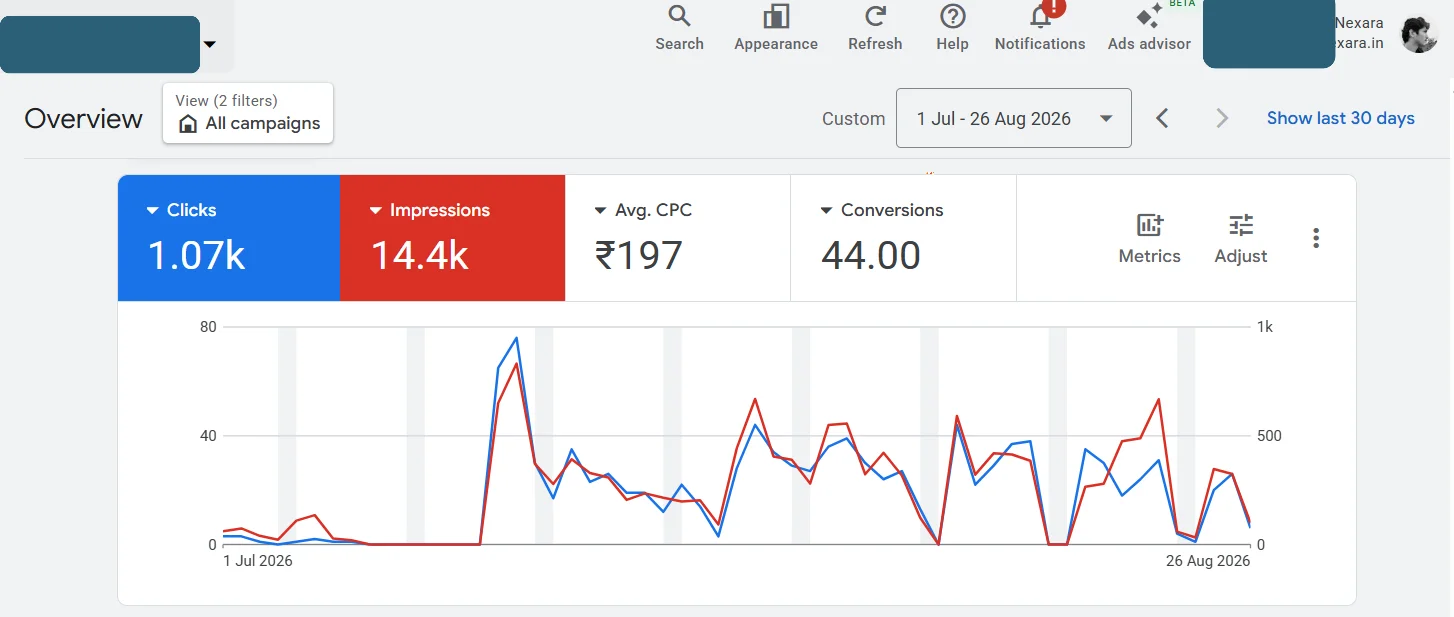Launch the Ads advisor
Image resolution: width=1454 pixels, height=617 pixels.
click(1149, 28)
